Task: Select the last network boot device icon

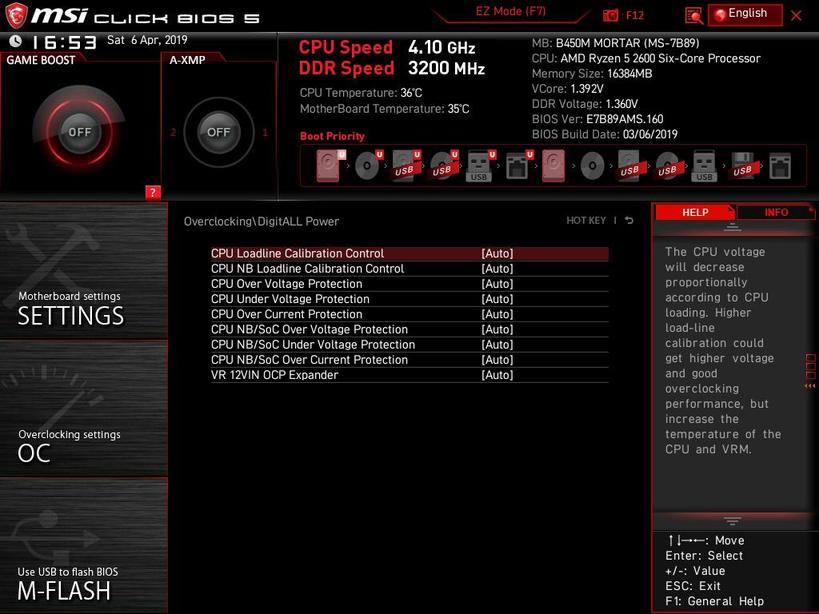Action: (x=779, y=165)
